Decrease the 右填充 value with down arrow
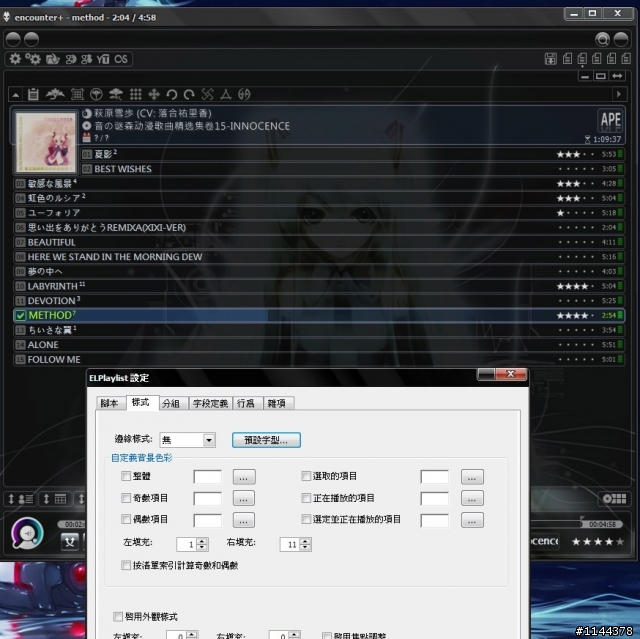The image size is (640, 639). pos(305,547)
